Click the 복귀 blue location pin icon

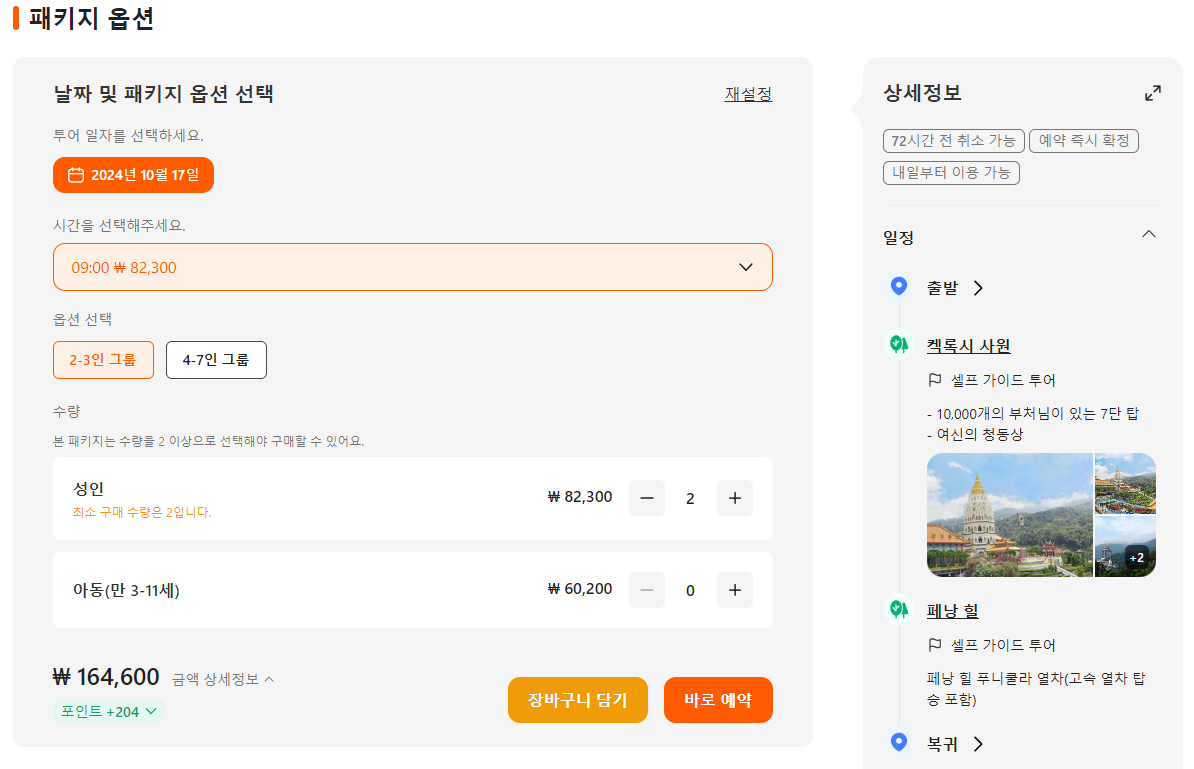(899, 742)
